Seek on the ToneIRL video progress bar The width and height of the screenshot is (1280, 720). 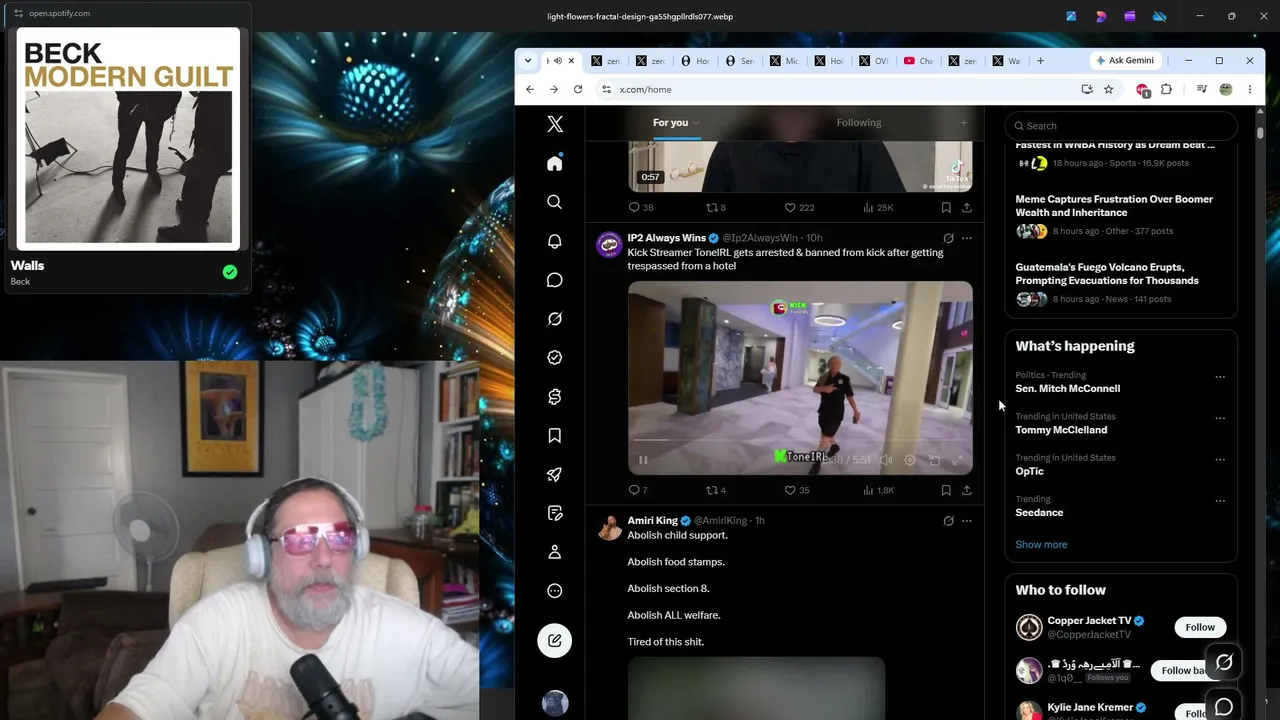click(800, 440)
